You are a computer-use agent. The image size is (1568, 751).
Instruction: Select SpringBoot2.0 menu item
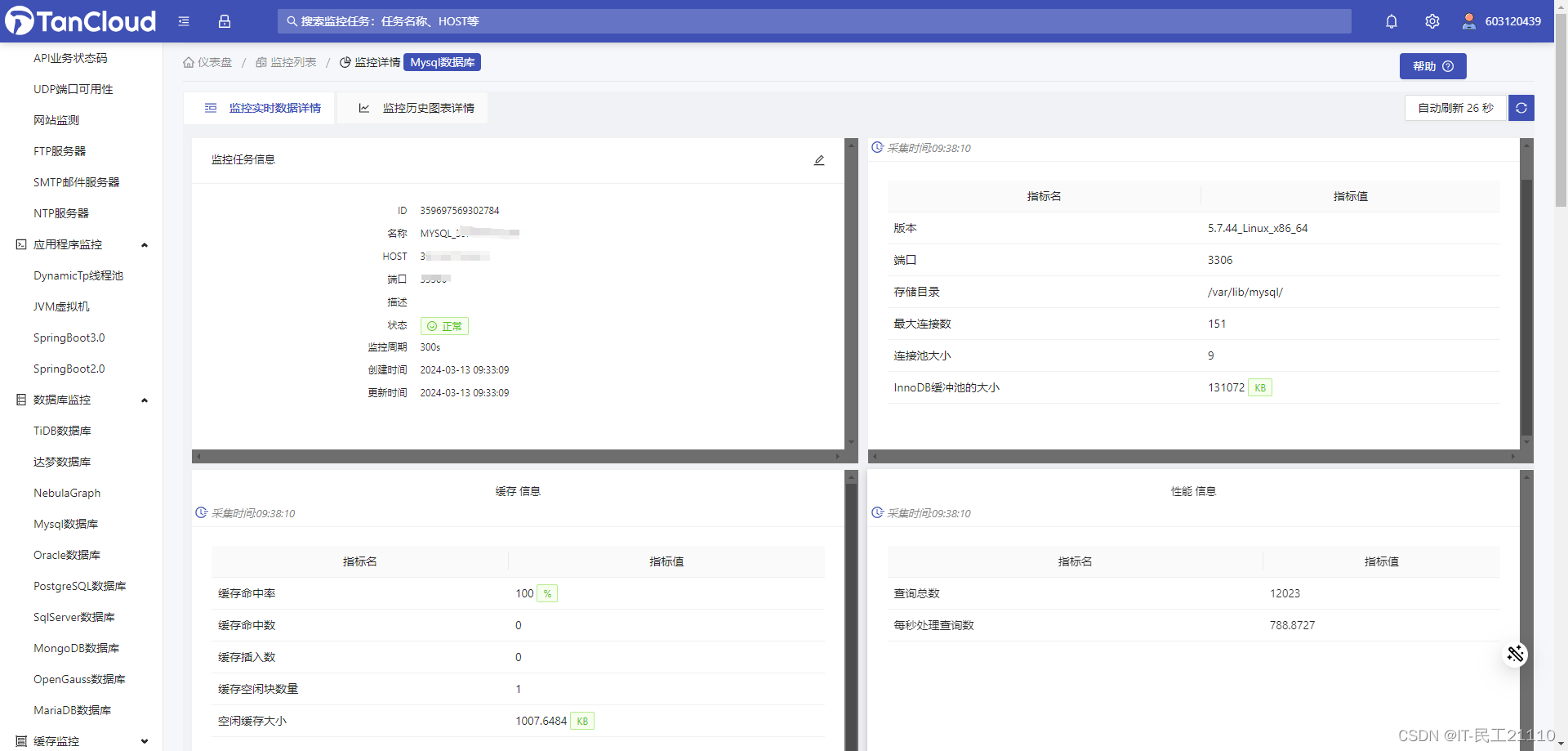pyautogui.click(x=69, y=369)
